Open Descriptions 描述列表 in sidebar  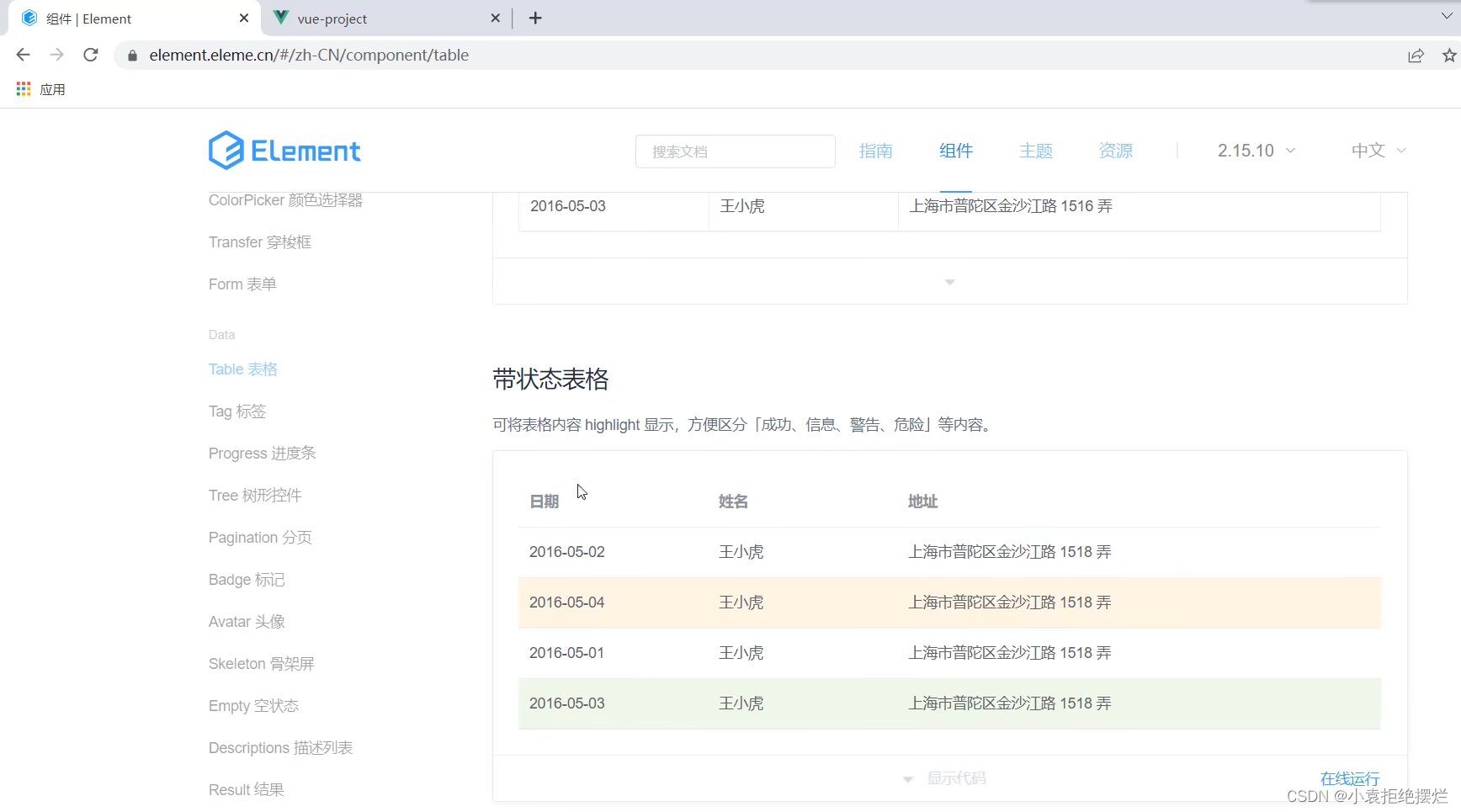coord(280,748)
